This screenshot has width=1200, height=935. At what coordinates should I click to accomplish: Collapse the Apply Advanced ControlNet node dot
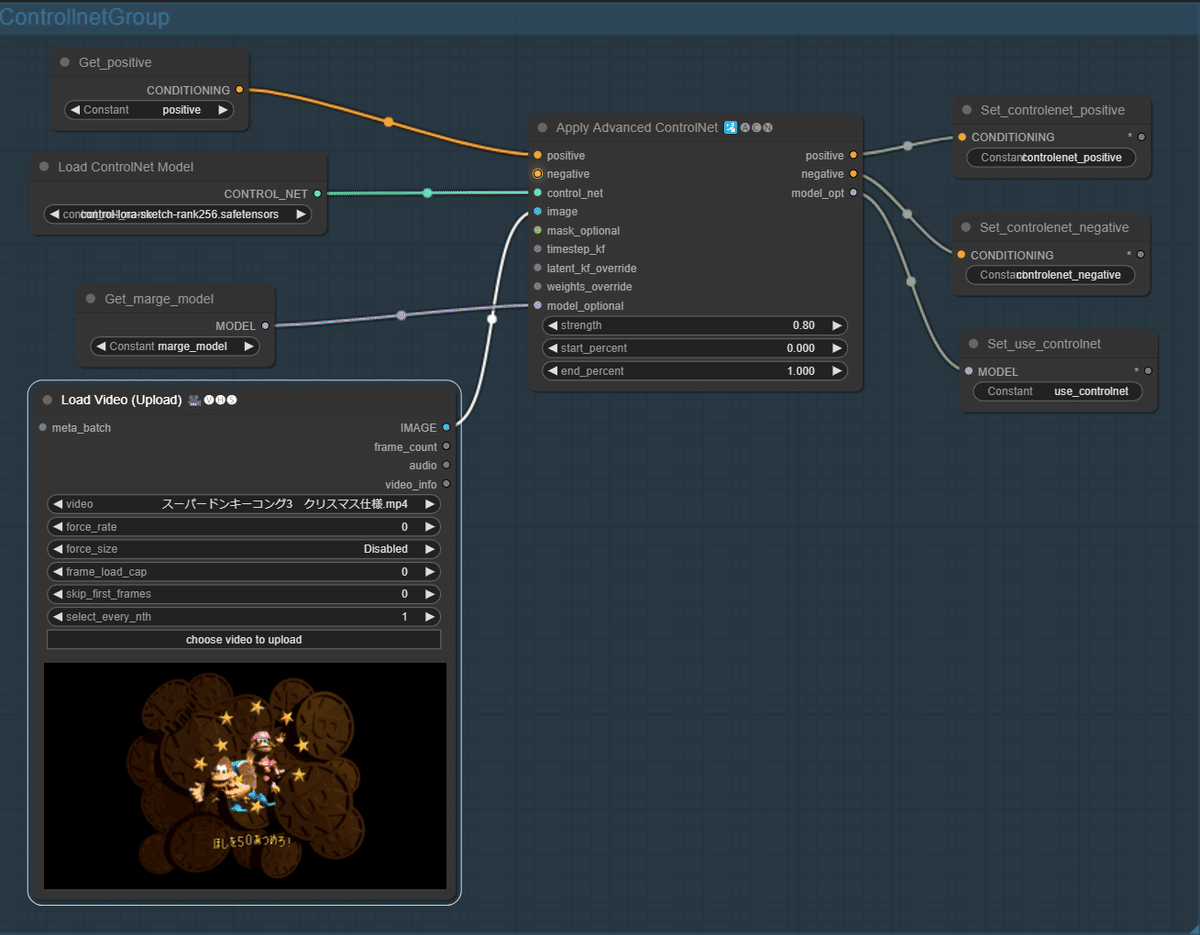tap(542, 128)
